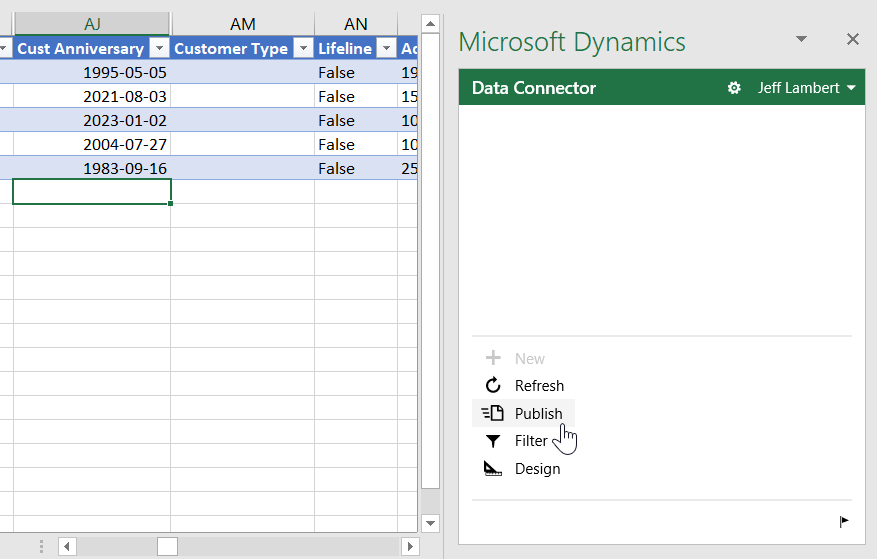Open Customer Type column filter dropdown

(303, 49)
